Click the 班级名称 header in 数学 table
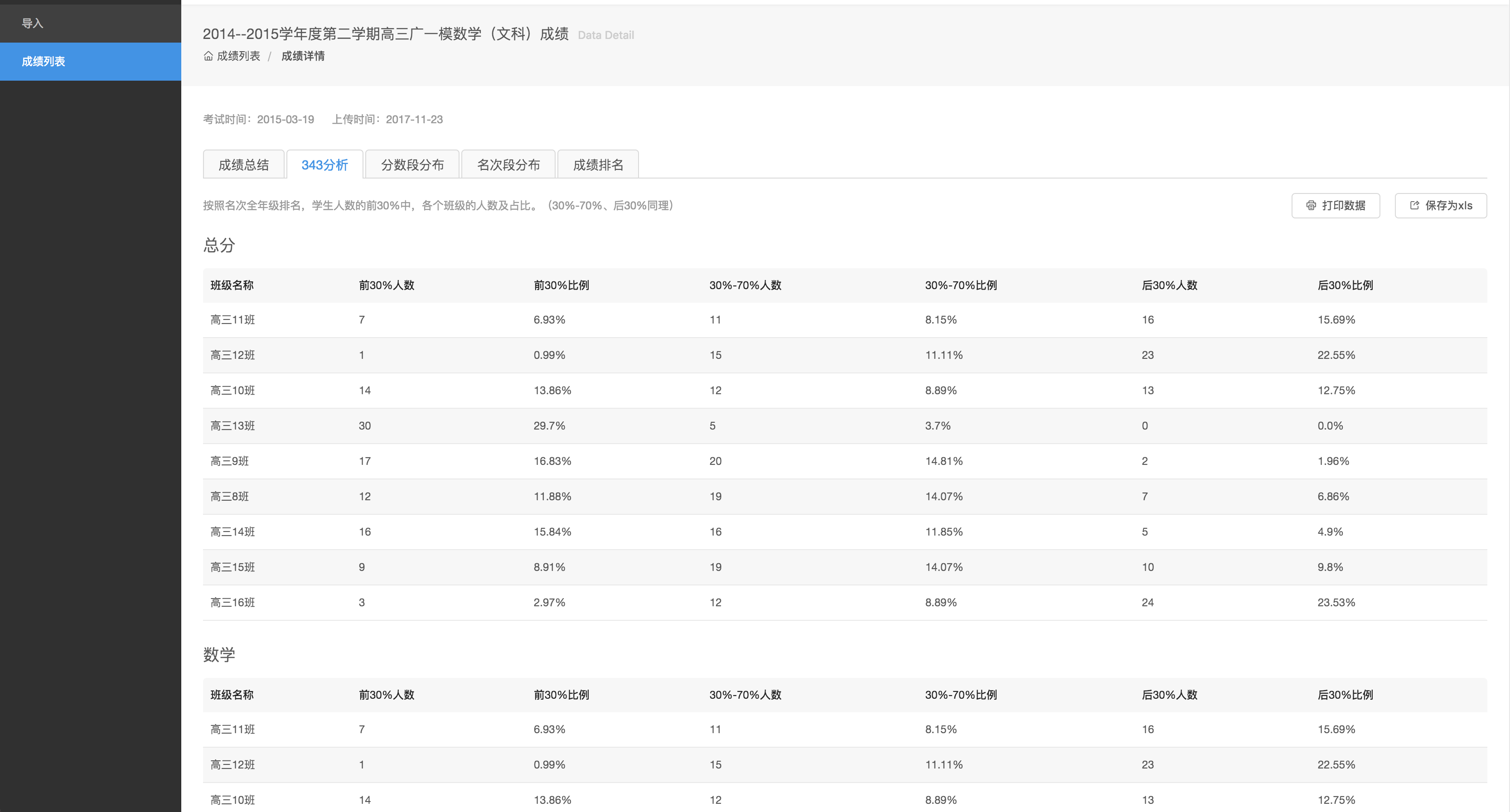The width and height of the screenshot is (1510, 812). 232,695
